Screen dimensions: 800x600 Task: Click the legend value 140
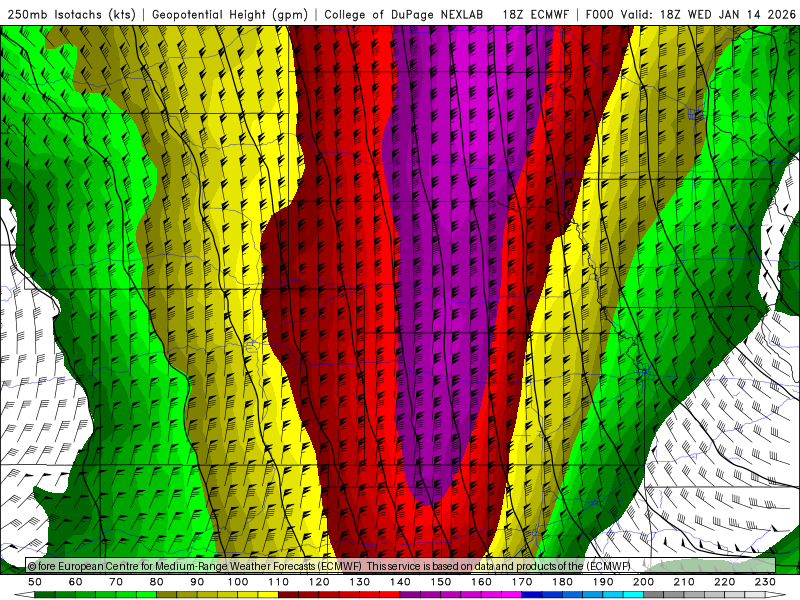pyautogui.click(x=400, y=582)
